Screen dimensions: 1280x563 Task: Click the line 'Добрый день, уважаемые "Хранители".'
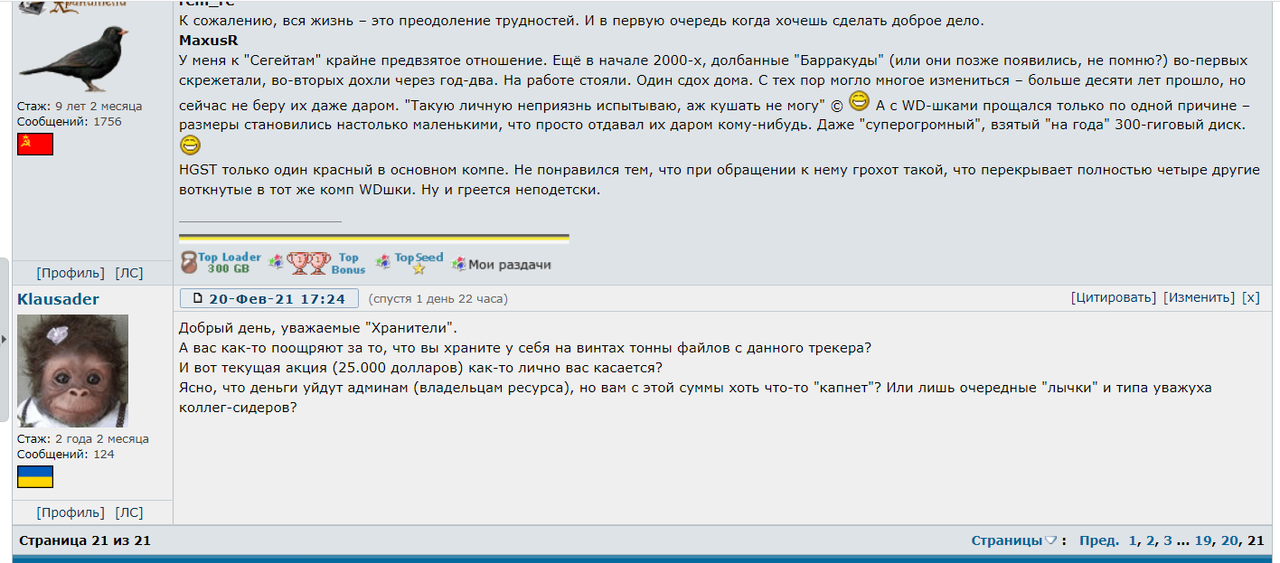click(x=318, y=328)
